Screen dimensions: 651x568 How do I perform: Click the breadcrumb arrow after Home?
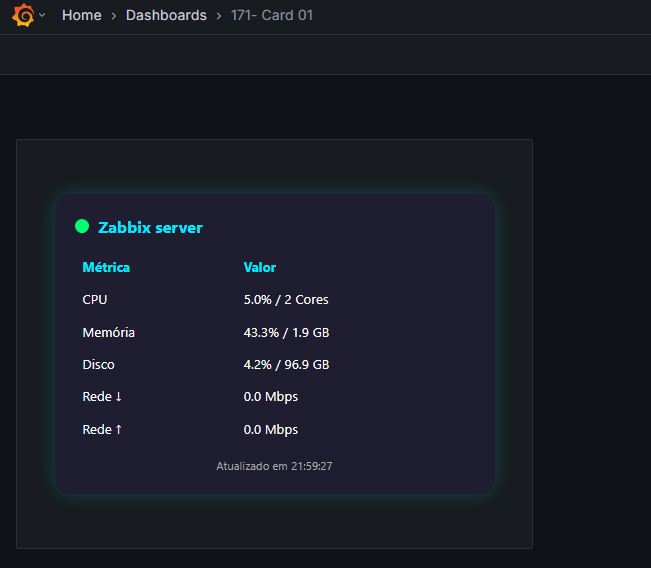click(114, 16)
